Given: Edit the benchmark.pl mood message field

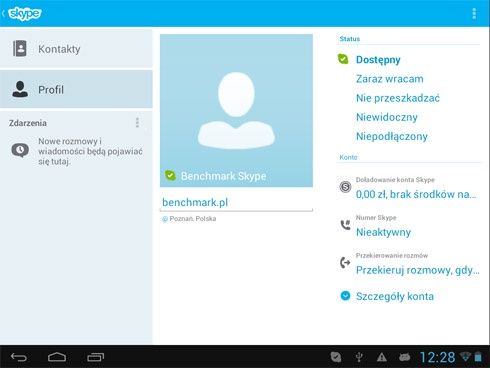Looking at the screenshot, I should click(x=236, y=202).
